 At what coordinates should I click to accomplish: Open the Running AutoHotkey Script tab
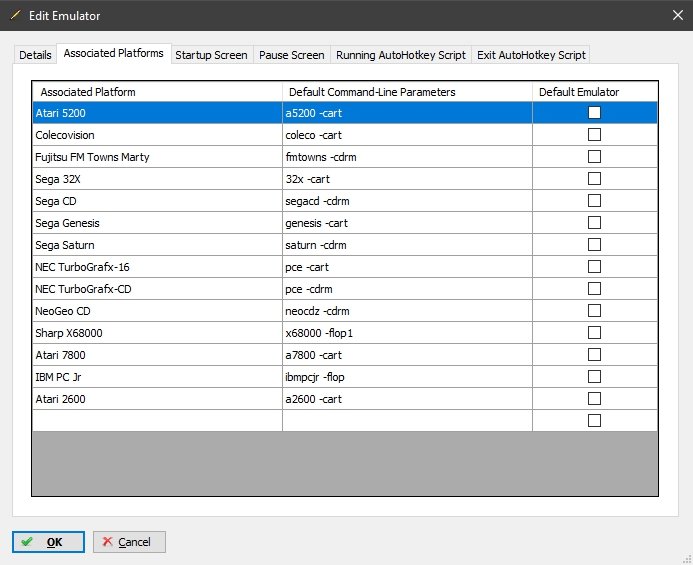click(x=401, y=55)
